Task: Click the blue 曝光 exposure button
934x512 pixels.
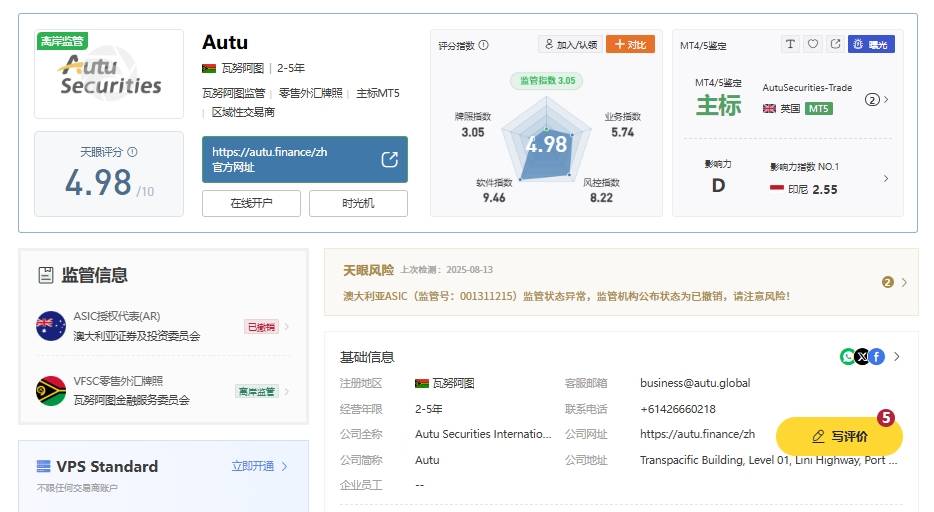Action: 871,44
